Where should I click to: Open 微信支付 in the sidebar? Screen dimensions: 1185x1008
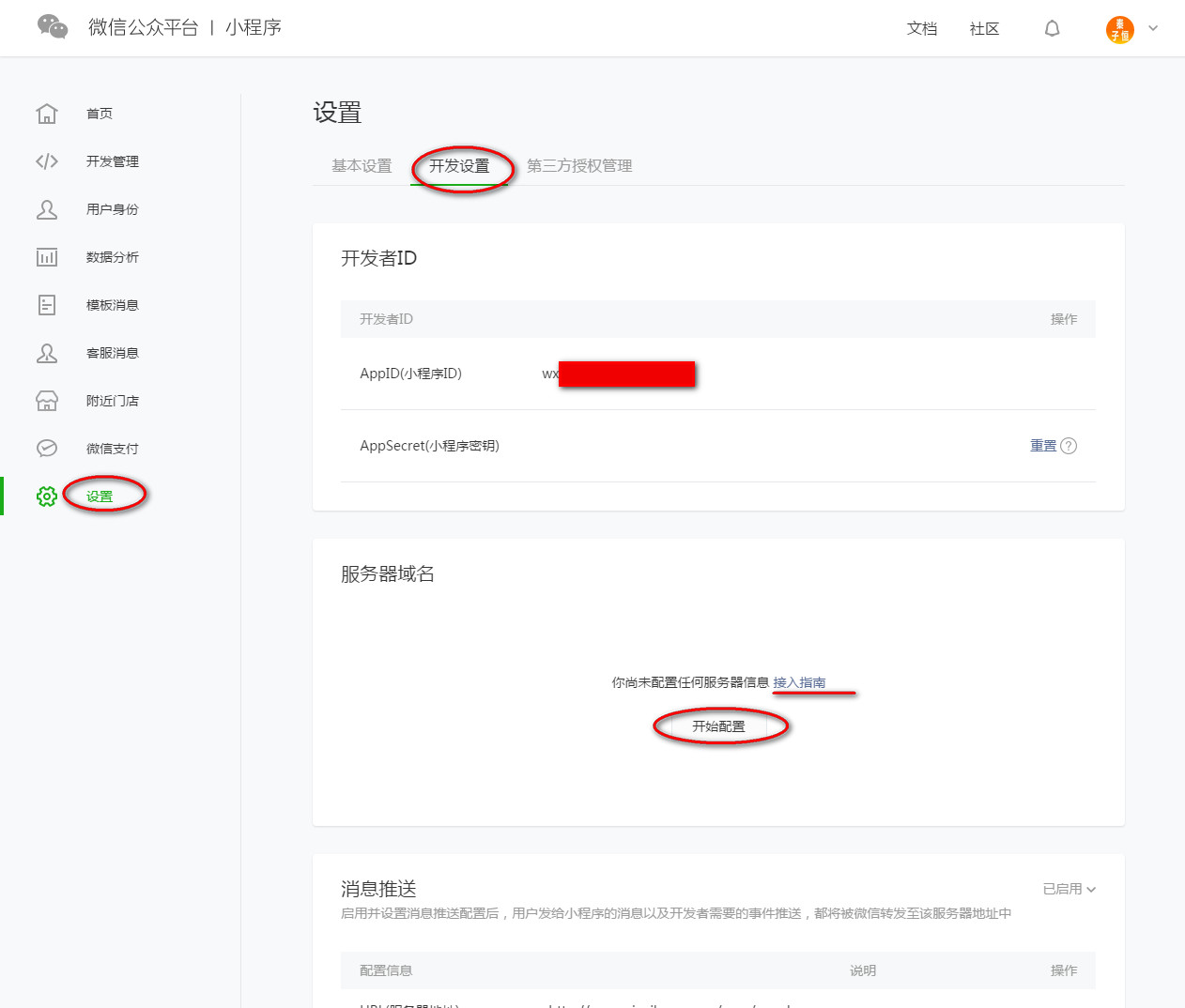tap(113, 449)
